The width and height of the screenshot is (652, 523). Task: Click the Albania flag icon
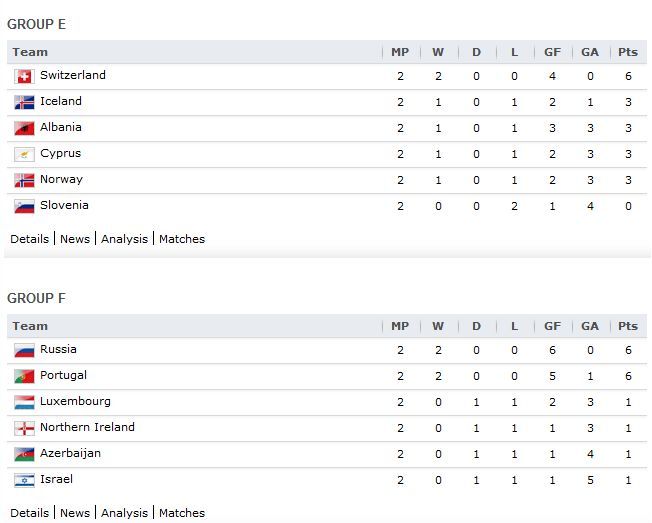(x=24, y=128)
